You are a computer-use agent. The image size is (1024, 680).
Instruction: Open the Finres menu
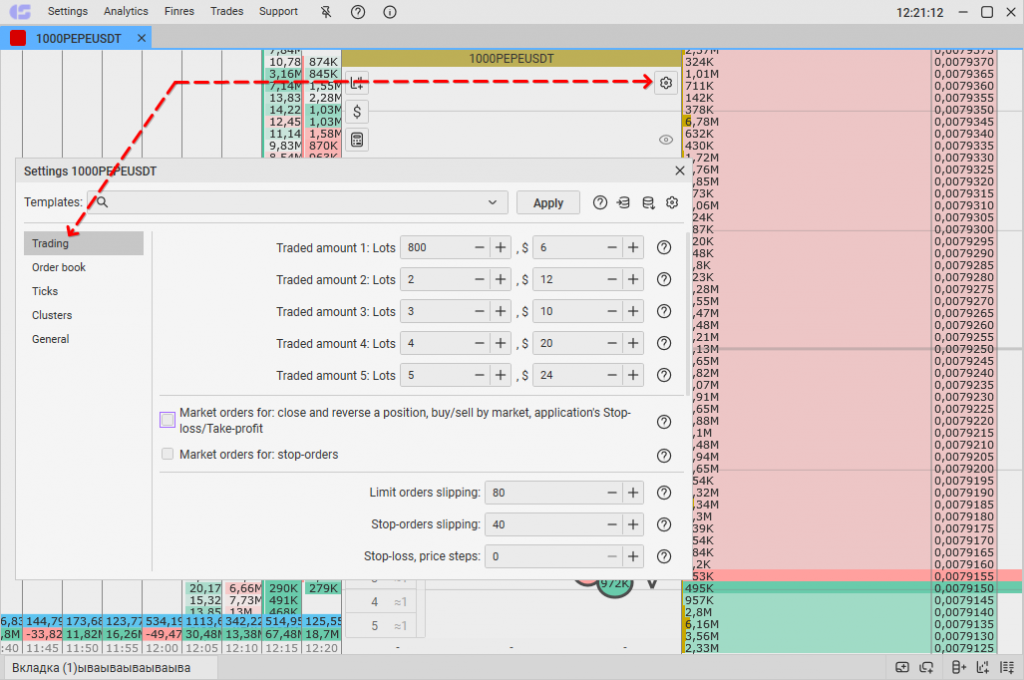[x=180, y=12]
